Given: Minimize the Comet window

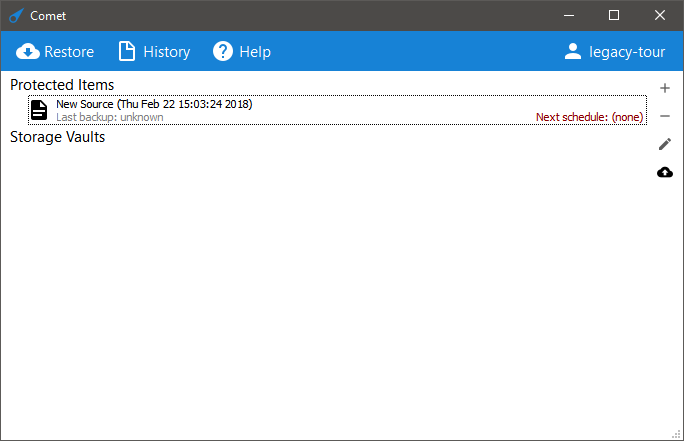Looking at the screenshot, I should pos(568,15).
